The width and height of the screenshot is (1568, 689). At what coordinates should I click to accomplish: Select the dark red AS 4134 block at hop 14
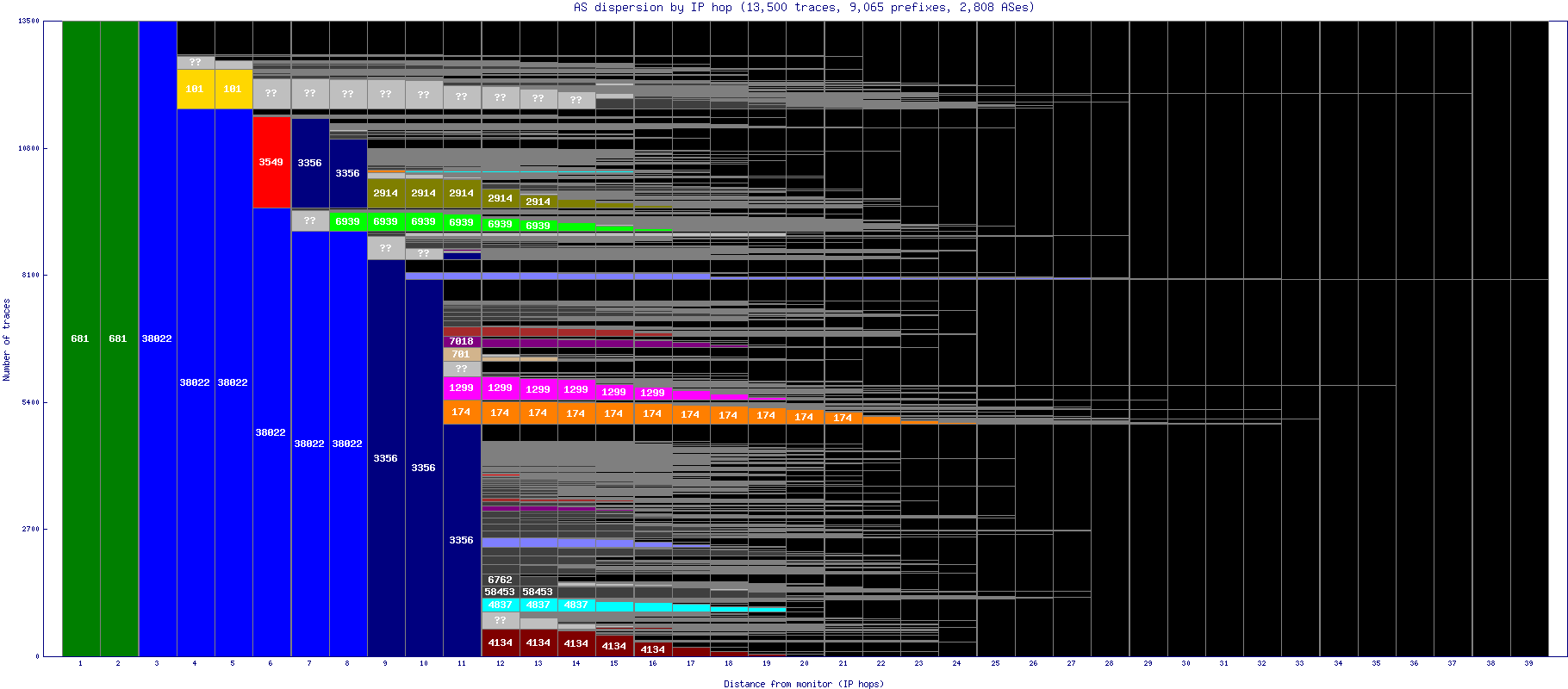click(576, 643)
